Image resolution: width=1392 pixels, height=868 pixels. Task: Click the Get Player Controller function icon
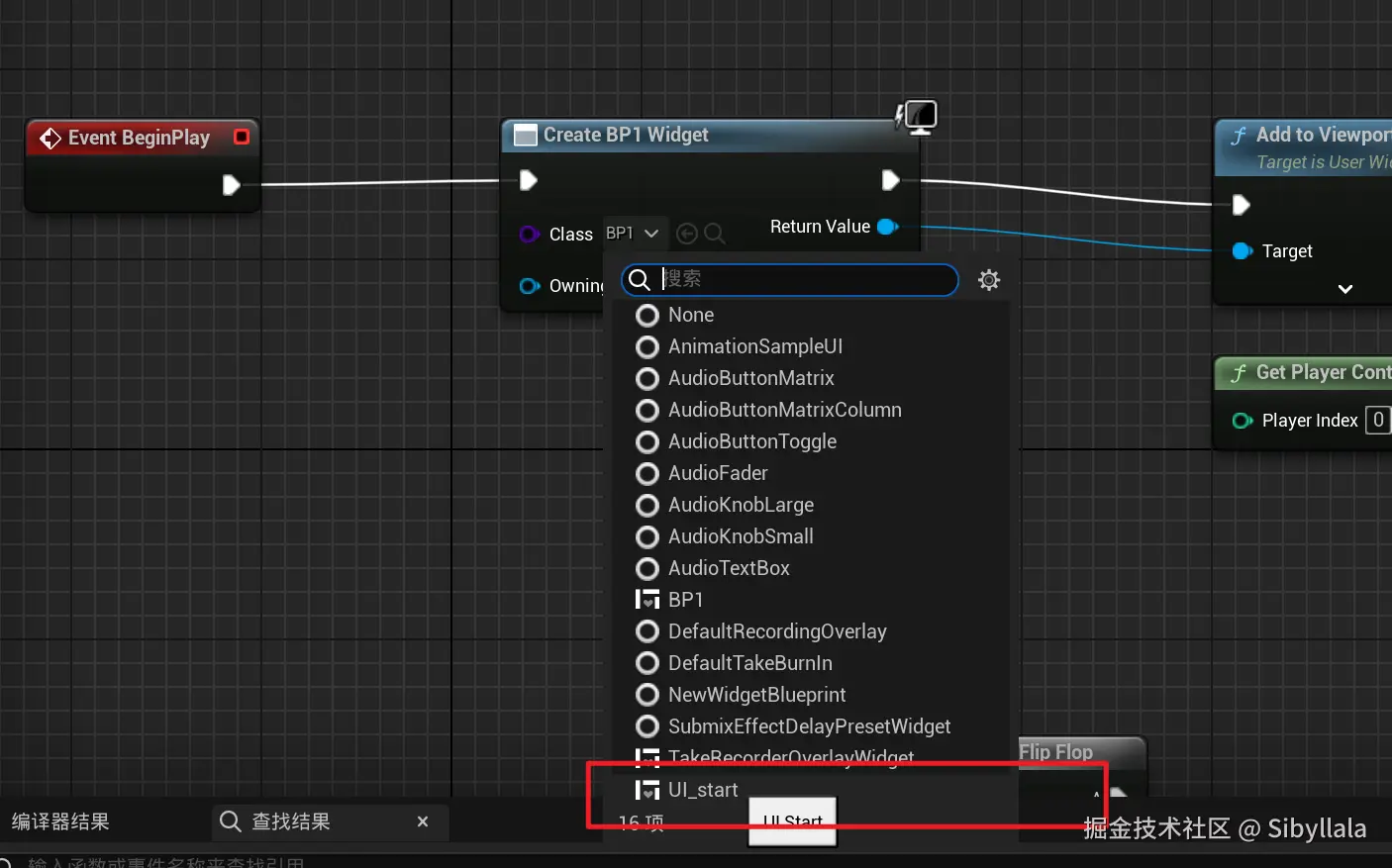(1239, 373)
